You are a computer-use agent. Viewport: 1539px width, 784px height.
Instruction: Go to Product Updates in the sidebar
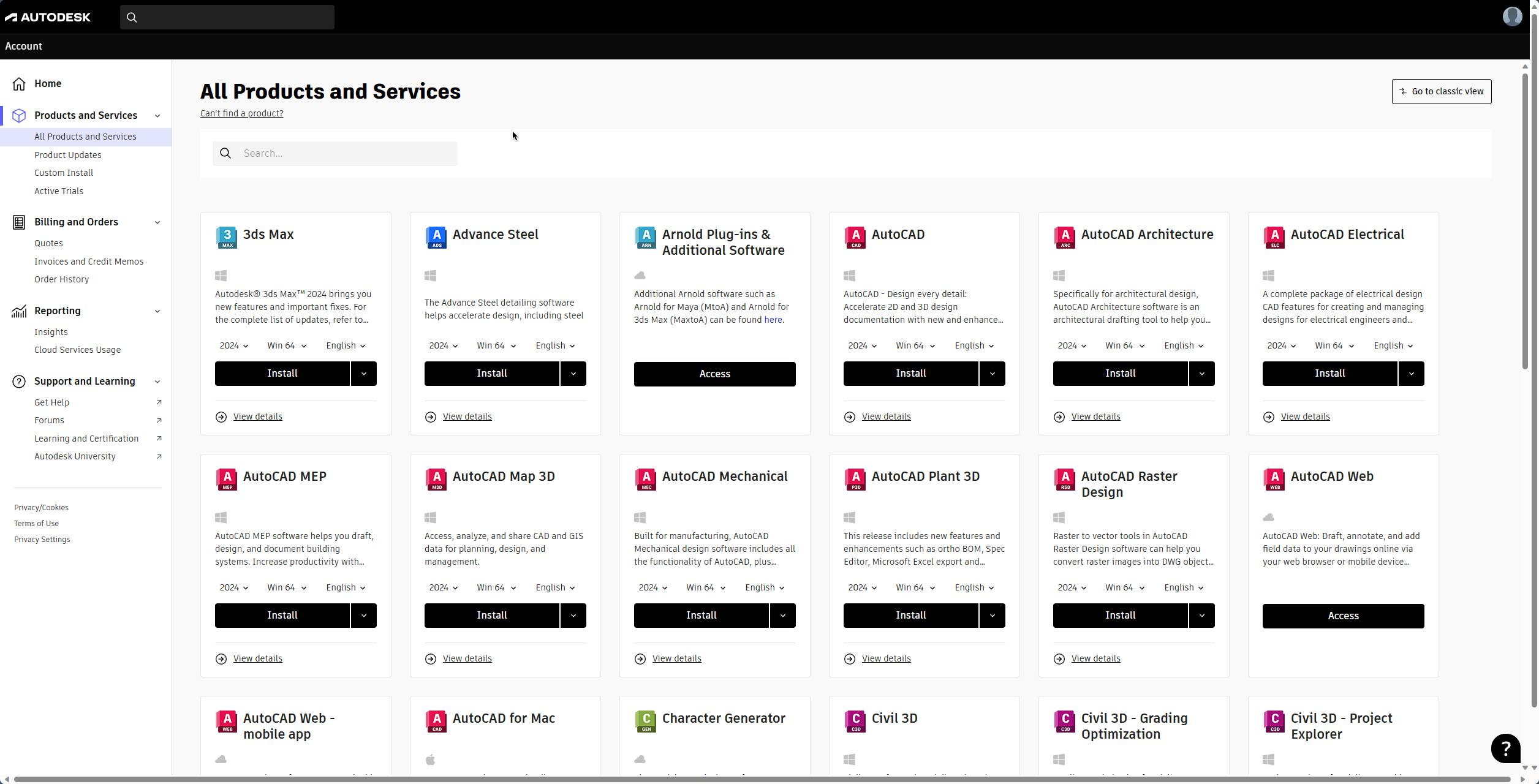coord(68,155)
